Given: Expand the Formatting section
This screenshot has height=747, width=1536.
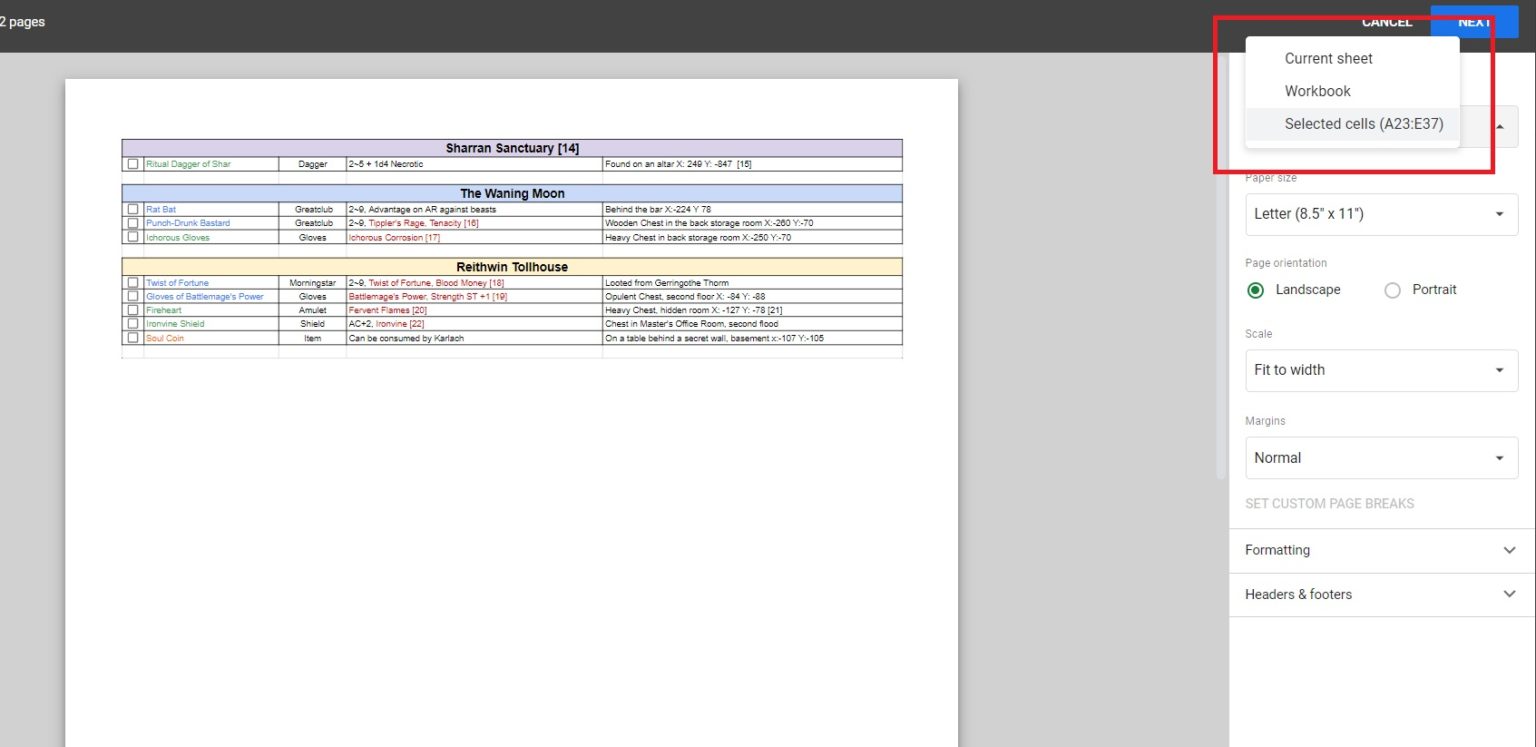Looking at the screenshot, I should coord(1381,550).
